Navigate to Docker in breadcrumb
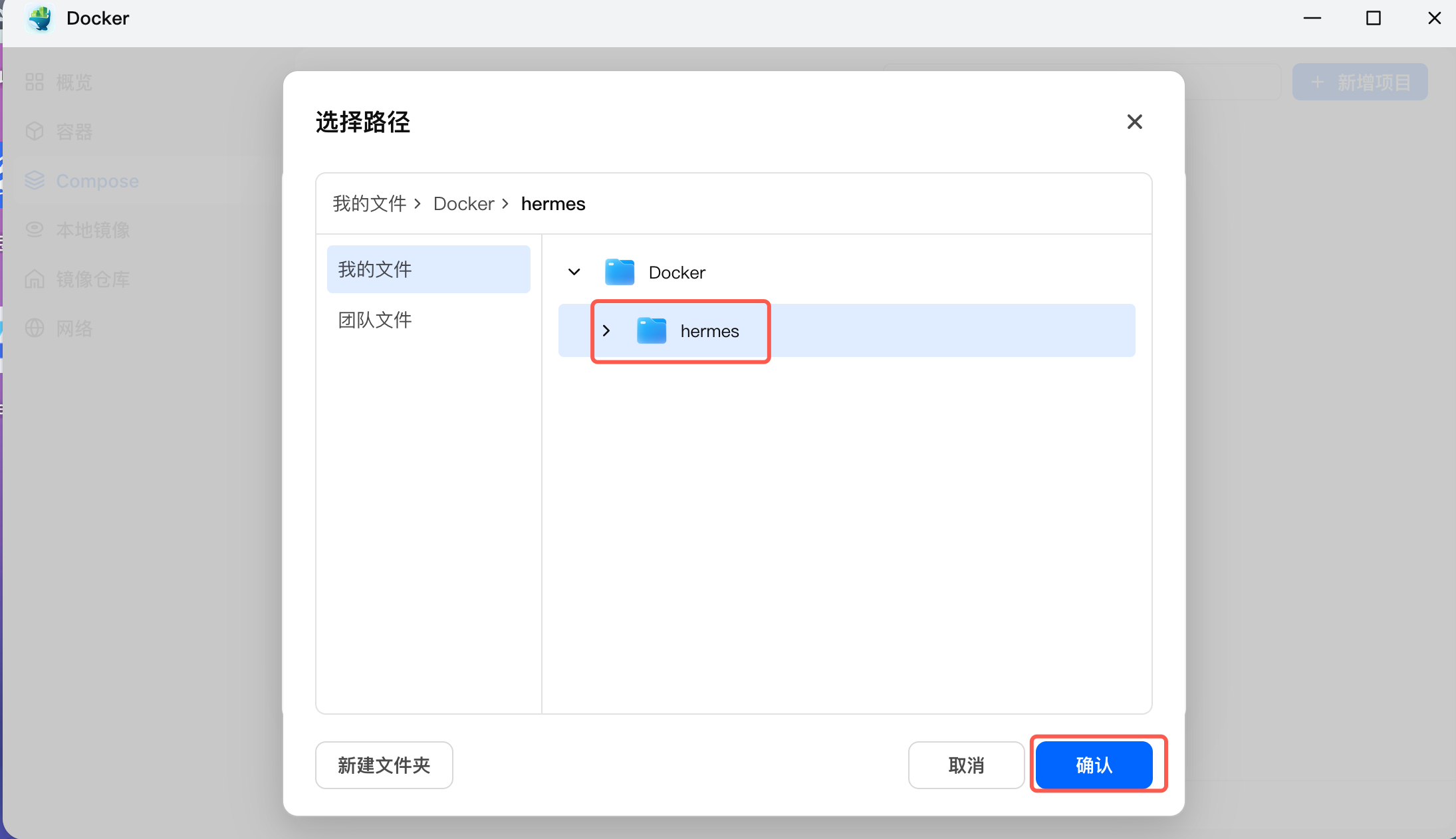Image resolution: width=1456 pixels, height=839 pixels. tap(464, 203)
